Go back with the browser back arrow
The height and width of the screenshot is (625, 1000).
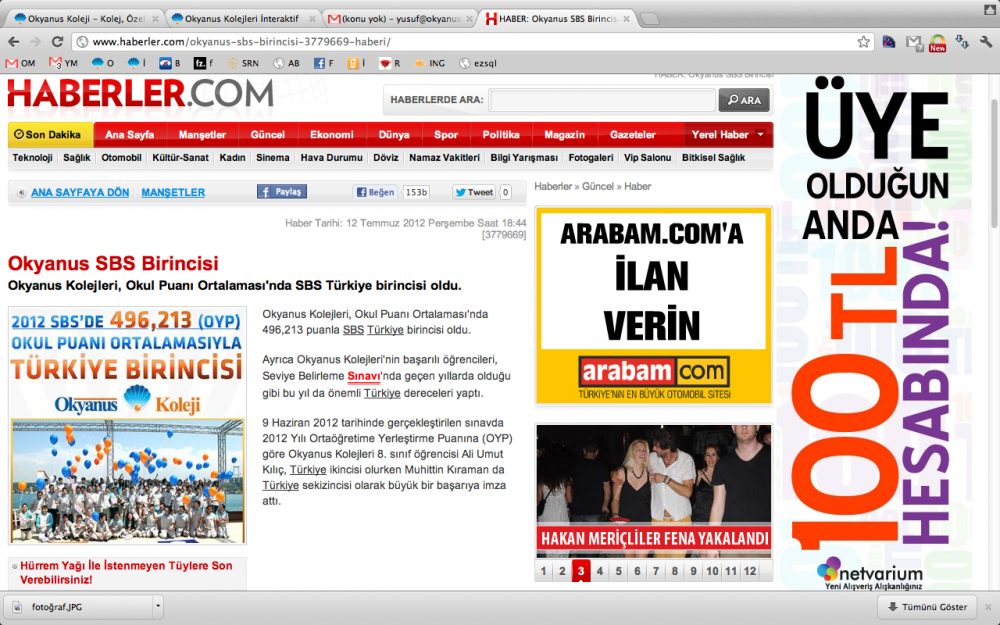point(13,42)
